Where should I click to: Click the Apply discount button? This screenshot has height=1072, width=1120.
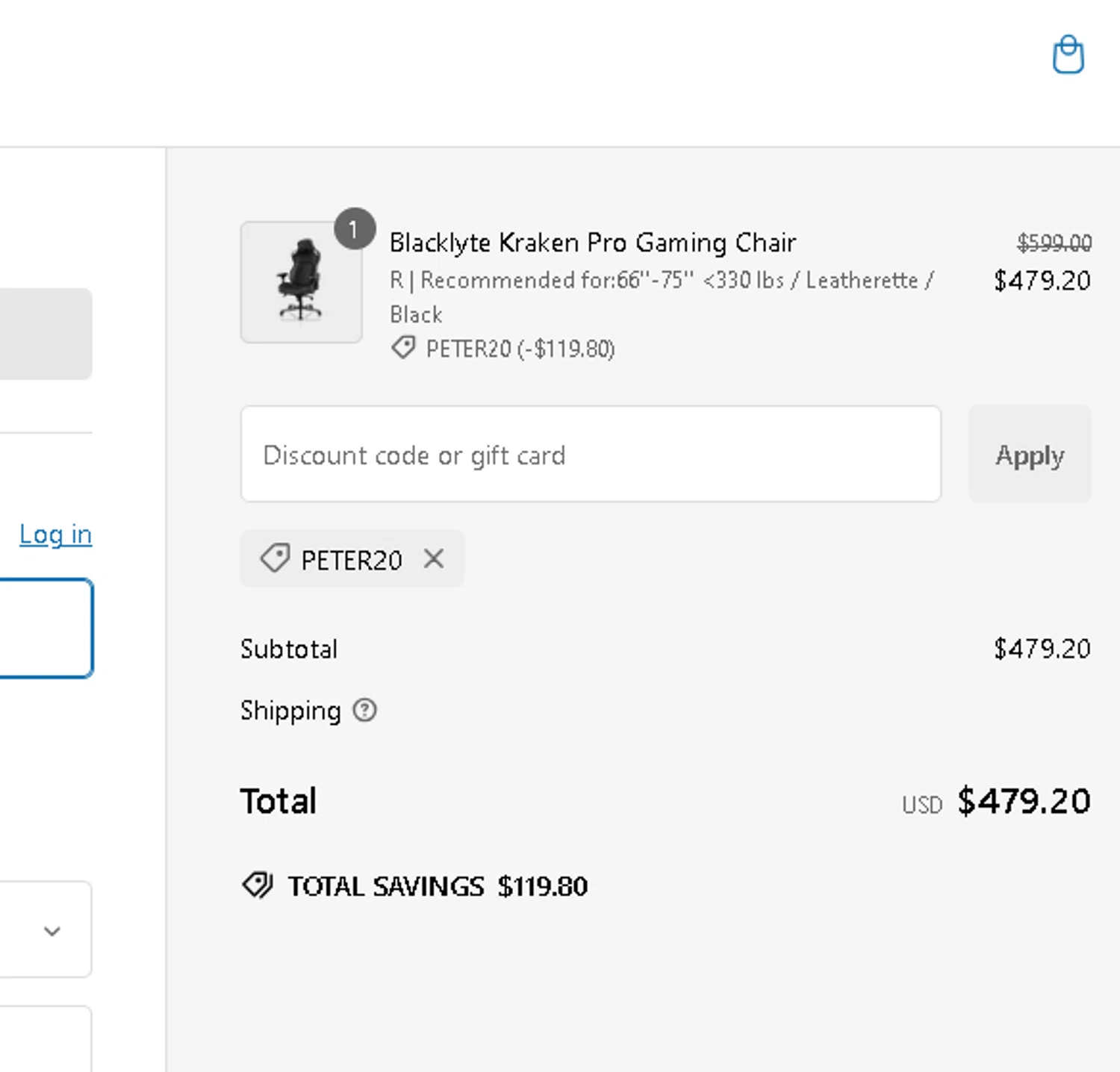[x=1030, y=454]
